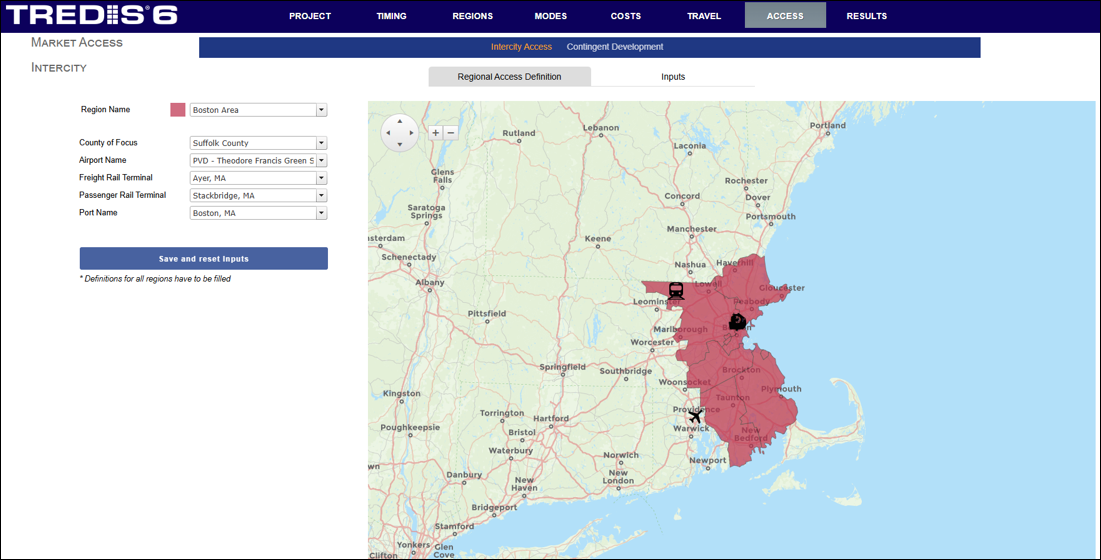Expand the Freight Rail Terminal dropdown

[x=321, y=178]
